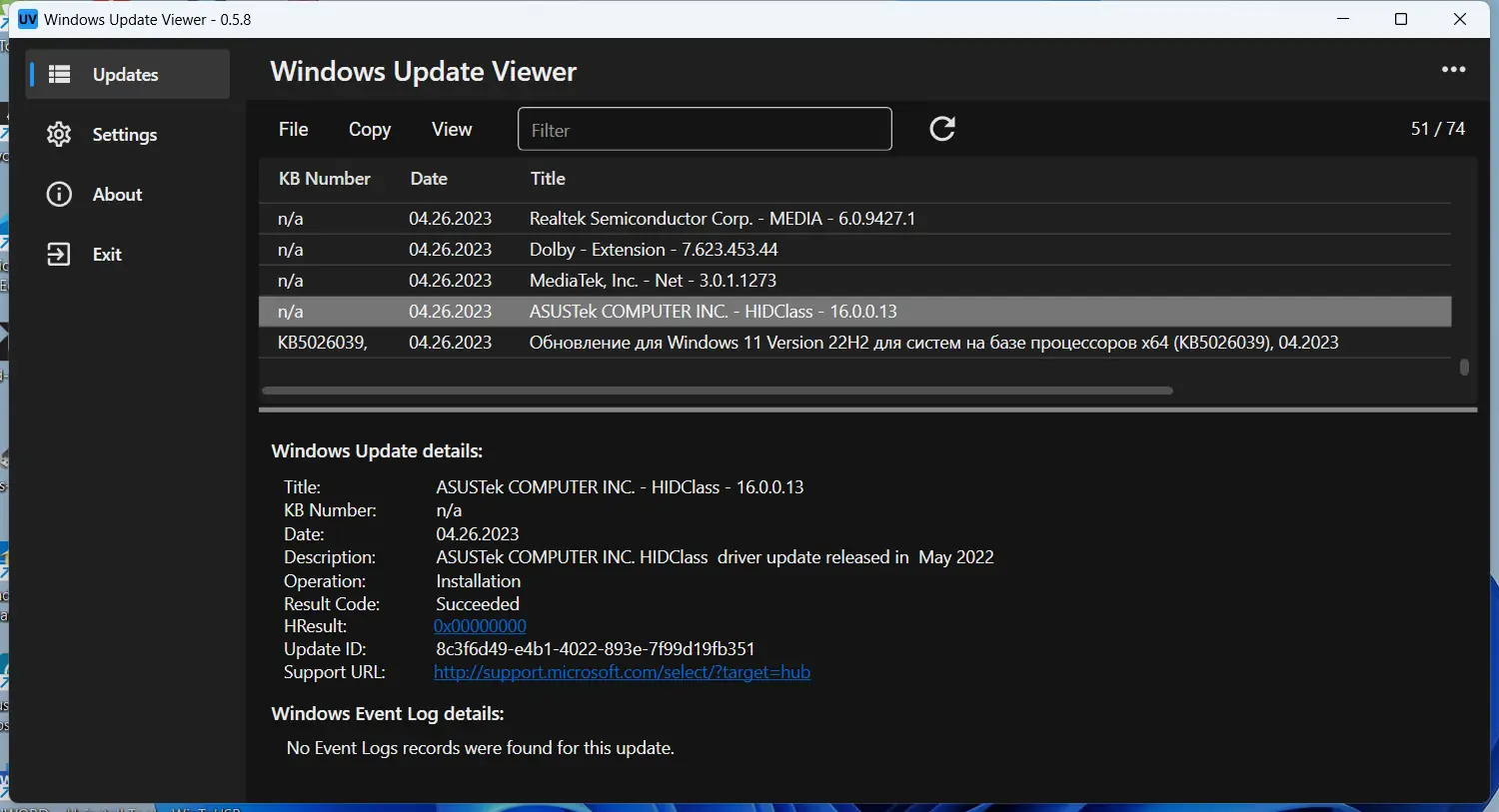Go to the Settings page
The width and height of the screenshot is (1499, 812).
(128, 135)
